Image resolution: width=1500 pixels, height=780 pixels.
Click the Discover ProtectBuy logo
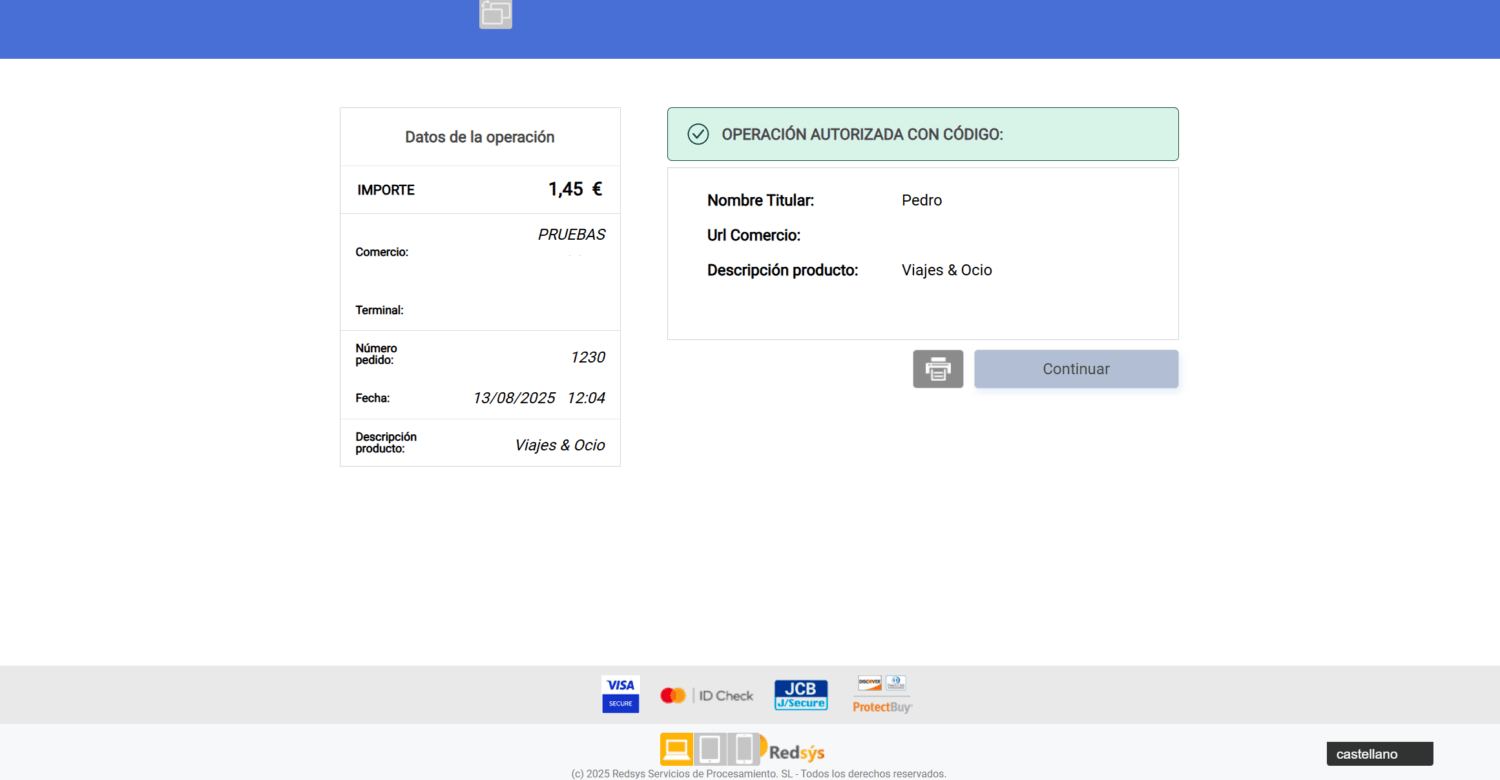coord(882,694)
